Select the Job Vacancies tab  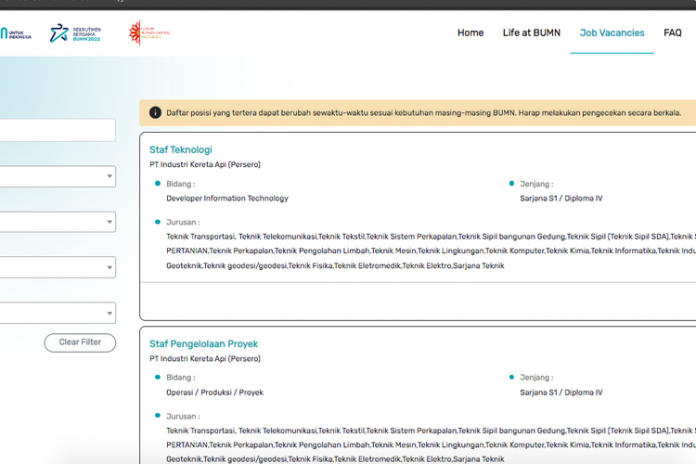[612, 33]
